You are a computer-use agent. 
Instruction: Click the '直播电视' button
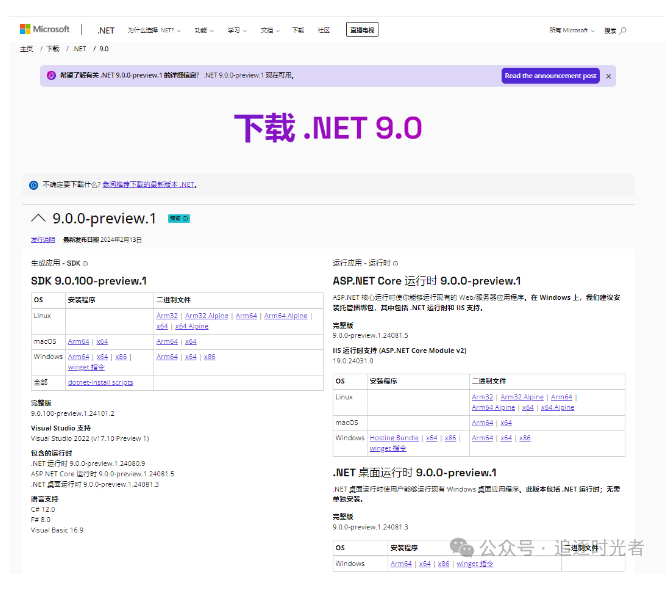[362, 30]
